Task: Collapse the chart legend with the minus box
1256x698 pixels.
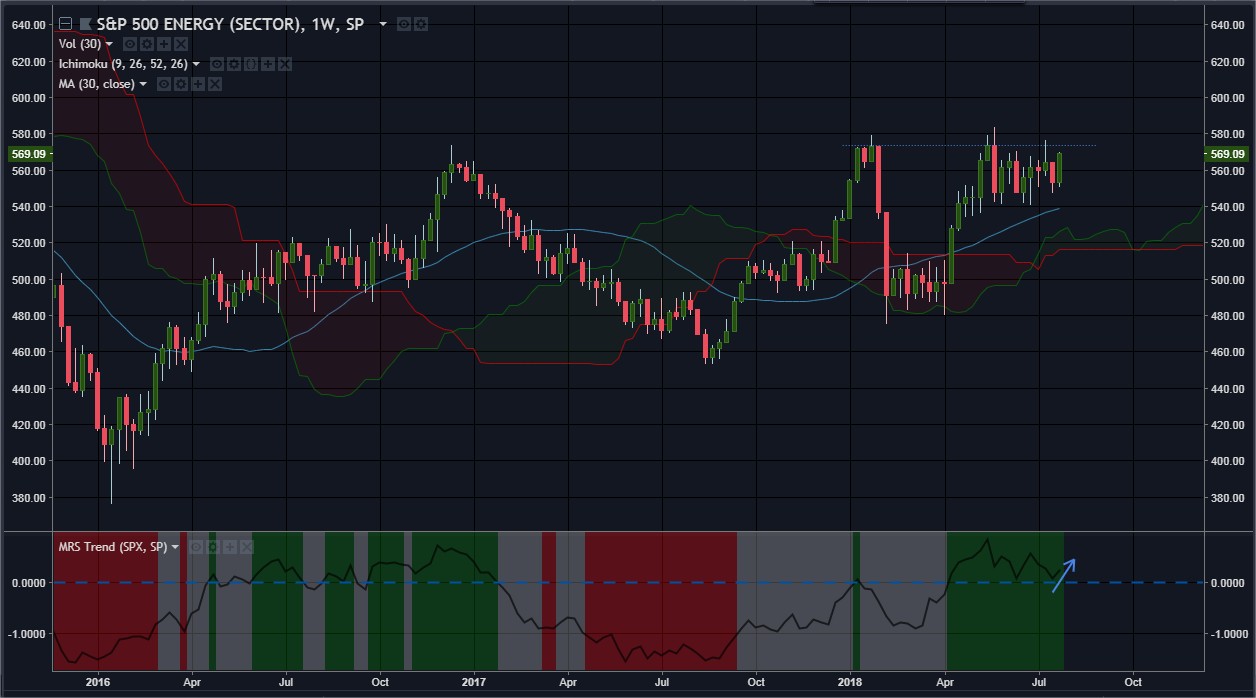Action: click(65, 24)
